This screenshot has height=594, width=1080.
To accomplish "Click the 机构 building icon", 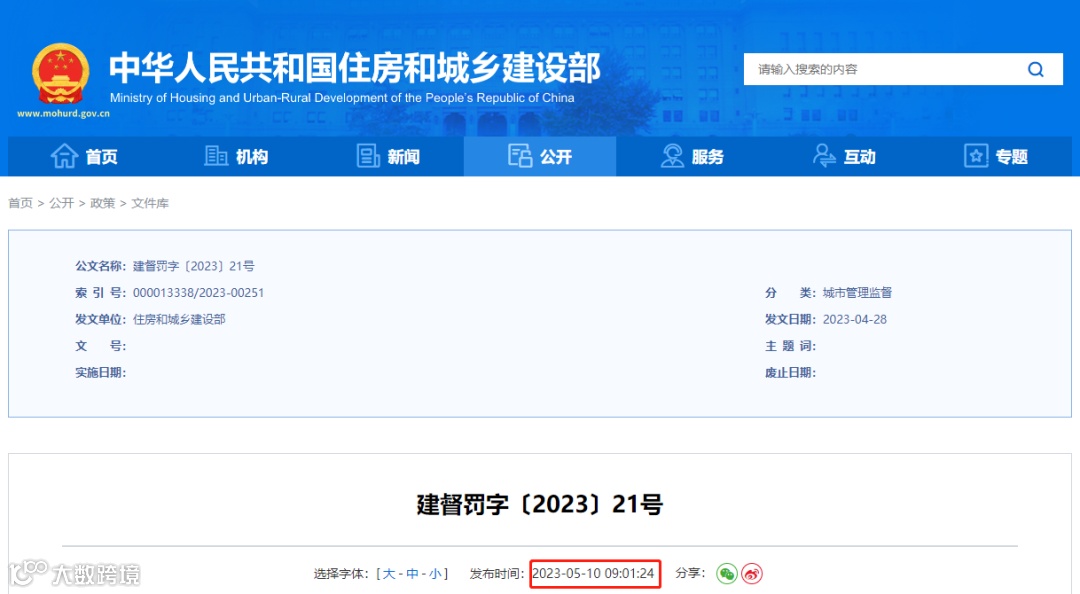I will pos(216,156).
